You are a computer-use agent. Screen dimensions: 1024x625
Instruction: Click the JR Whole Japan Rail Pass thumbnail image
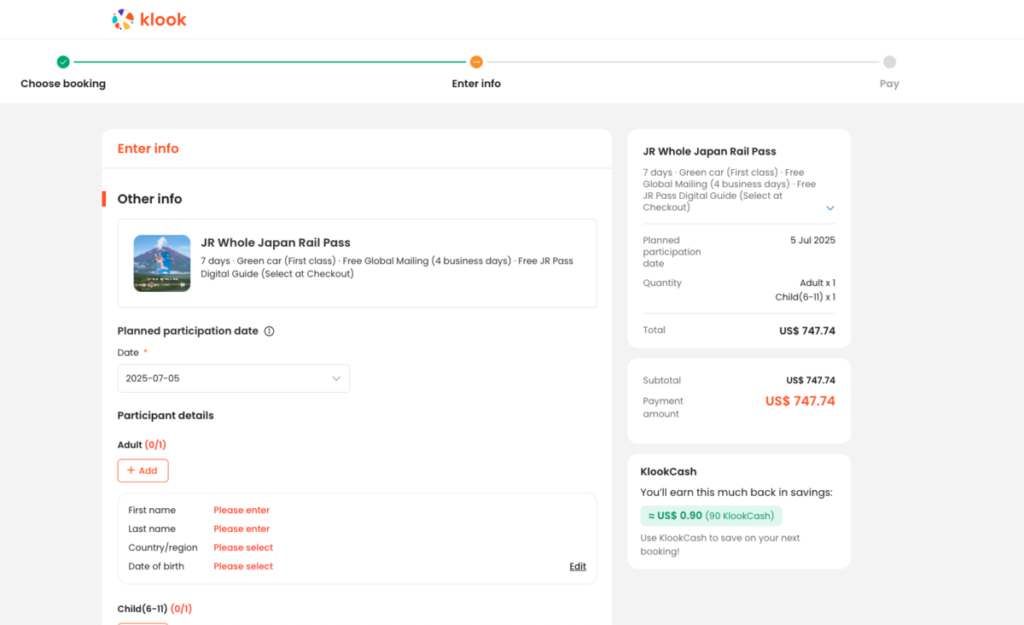(x=162, y=263)
